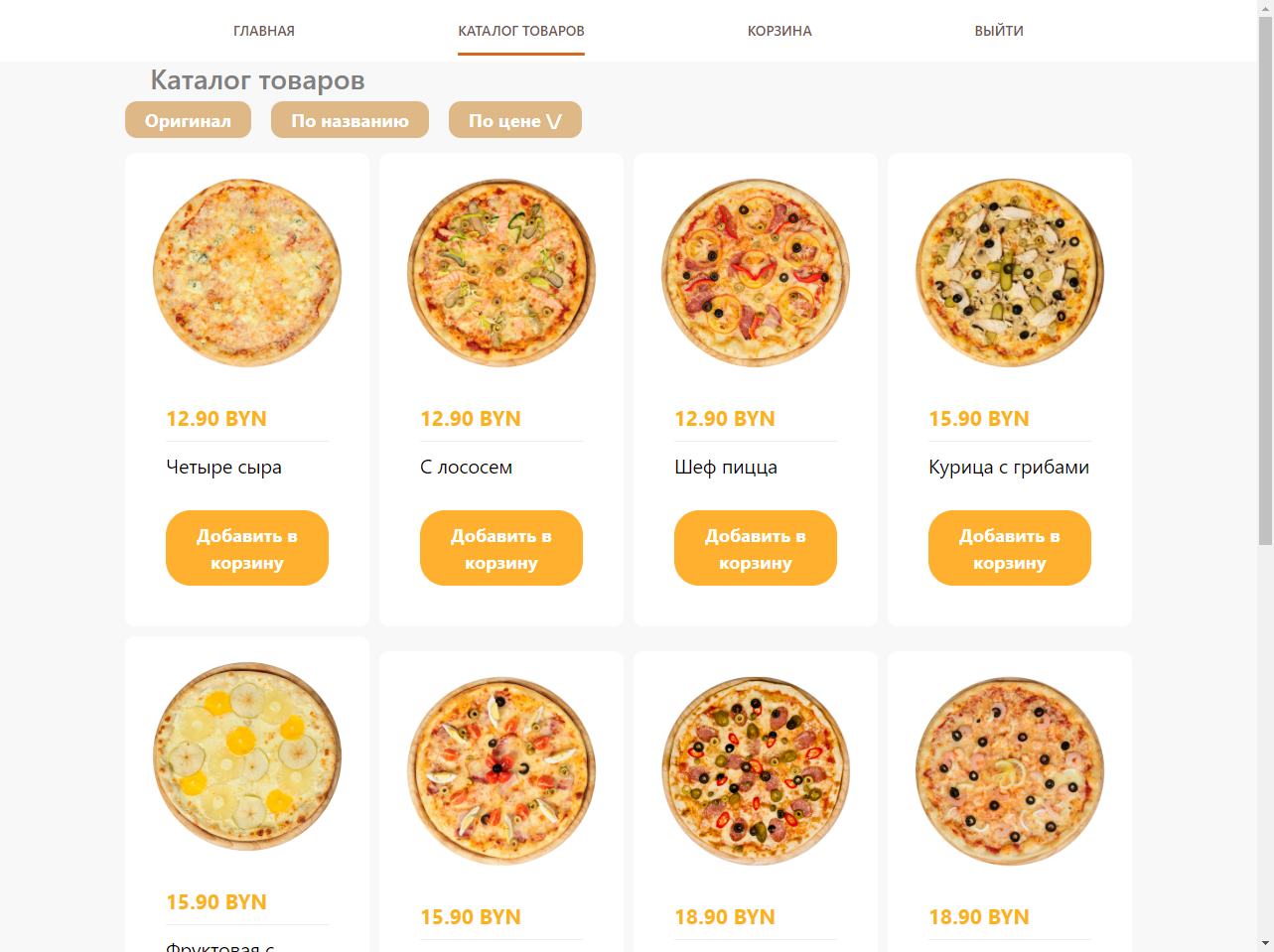Click second-row pizza image above second 15.90 BYN

(501, 771)
